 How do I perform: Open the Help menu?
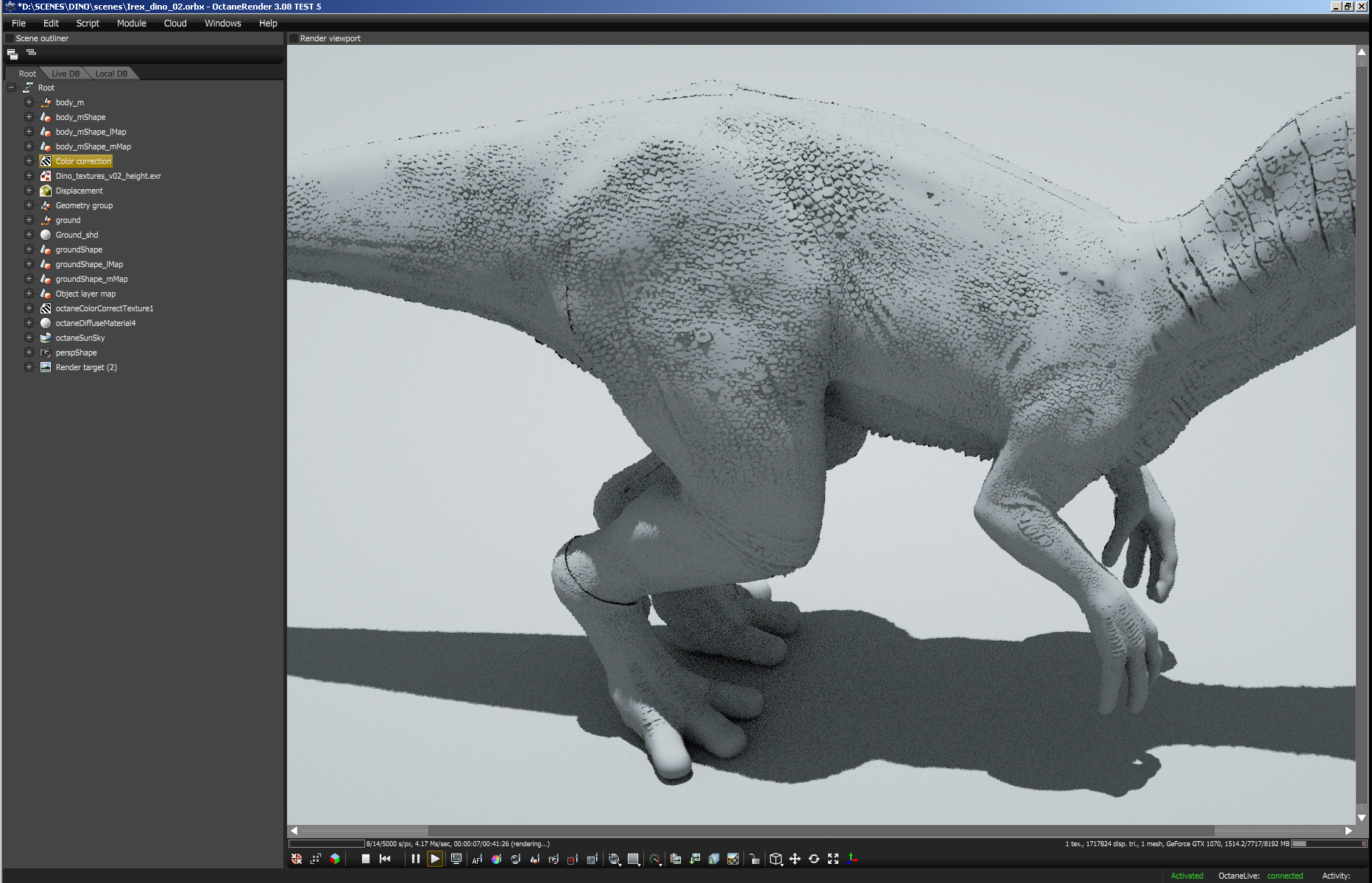pyautogui.click(x=268, y=24)
